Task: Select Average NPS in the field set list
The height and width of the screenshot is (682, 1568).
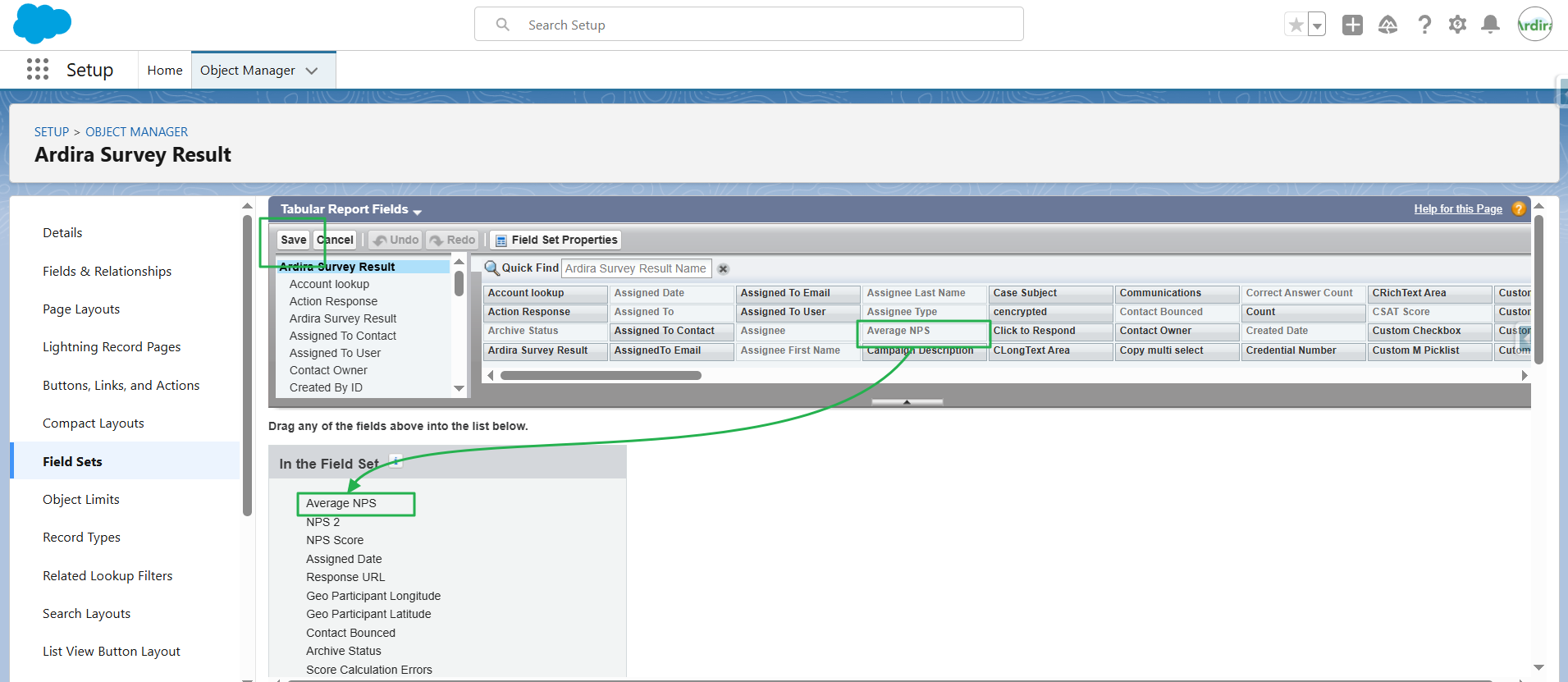Action: point(341,503)
